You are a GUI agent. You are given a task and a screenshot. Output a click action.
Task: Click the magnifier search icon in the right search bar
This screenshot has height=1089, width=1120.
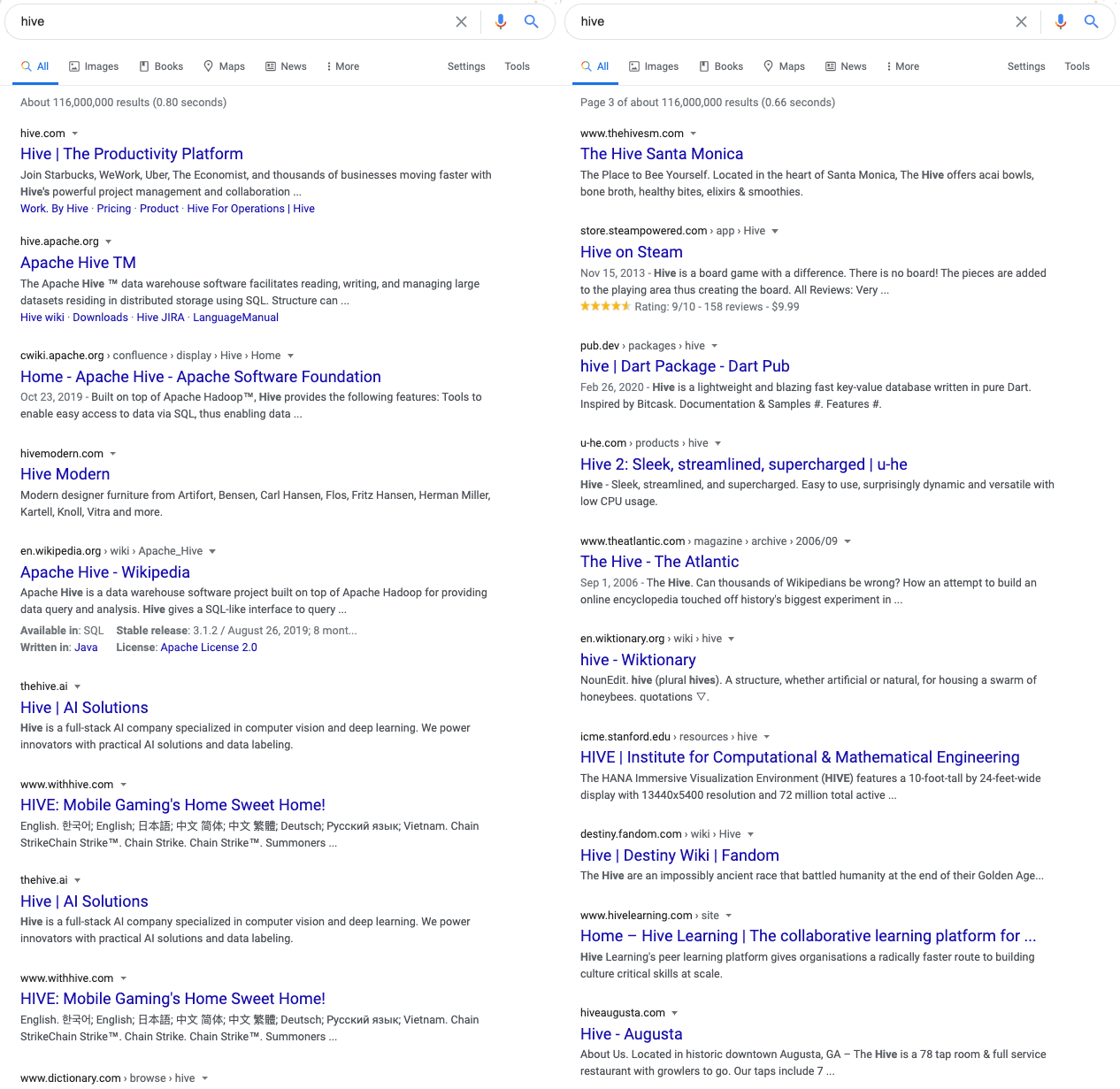[1092, 21]
